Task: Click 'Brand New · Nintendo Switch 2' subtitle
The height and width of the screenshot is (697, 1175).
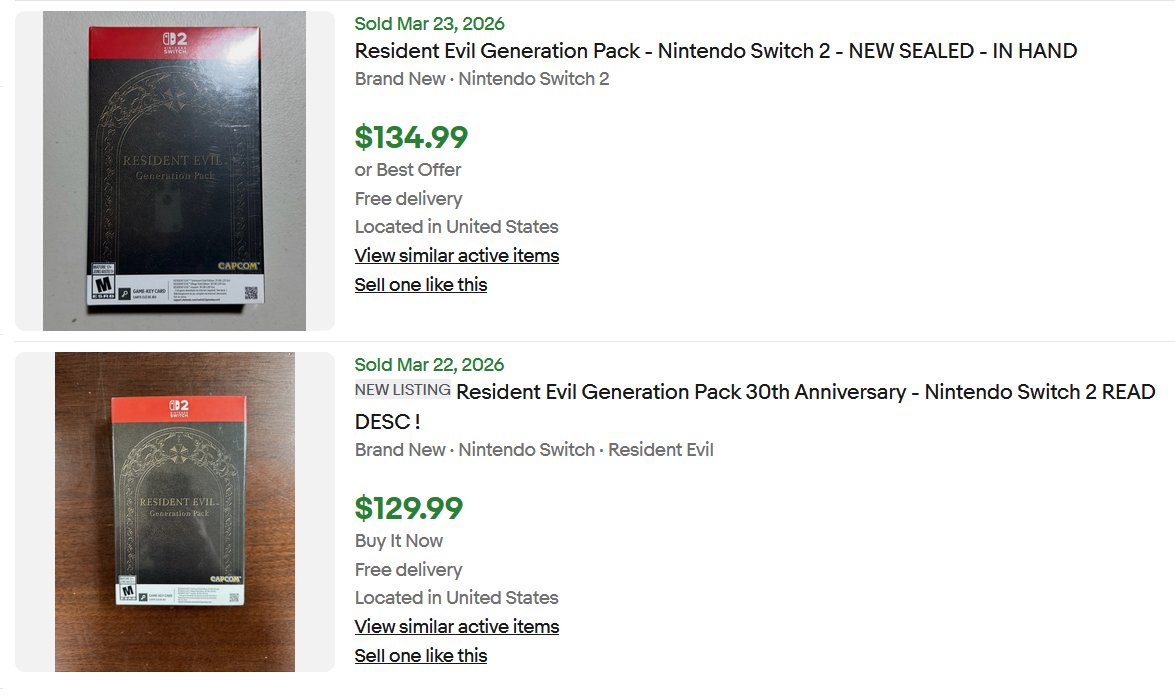Action: pyautogui.click(x=481, y=79)
